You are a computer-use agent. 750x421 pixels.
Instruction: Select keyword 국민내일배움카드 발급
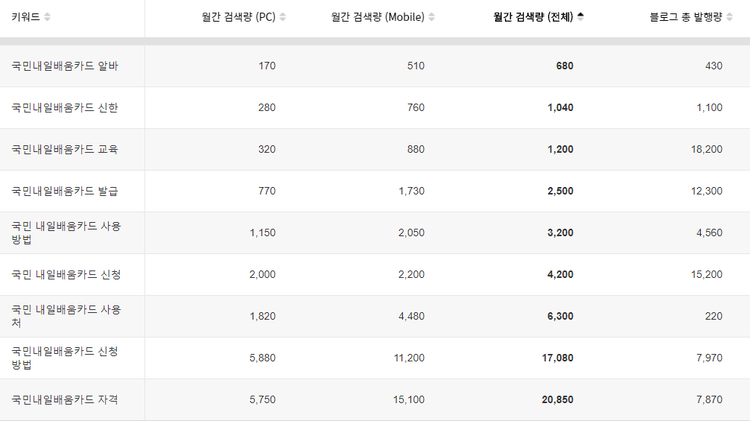(x=65, y=191)
